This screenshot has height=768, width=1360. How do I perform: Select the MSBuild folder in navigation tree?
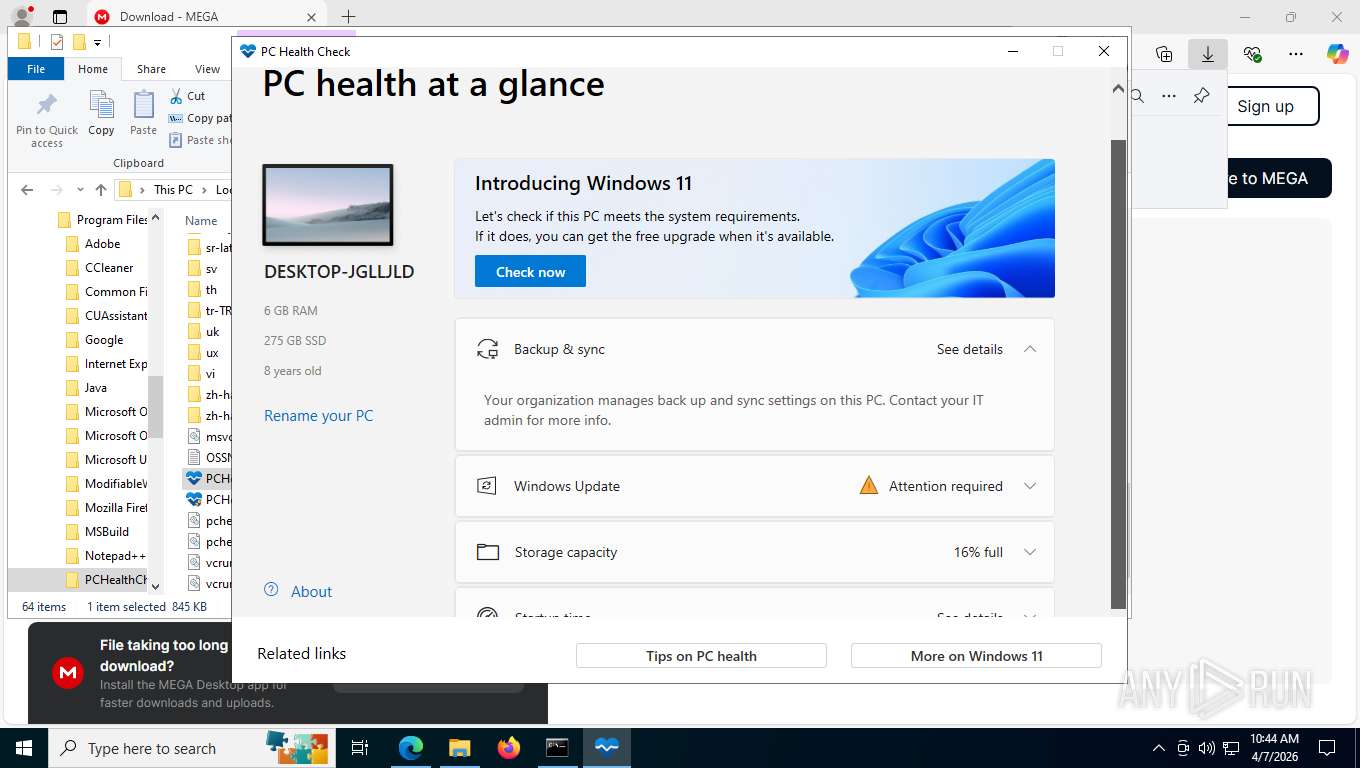tap(106, 532)
